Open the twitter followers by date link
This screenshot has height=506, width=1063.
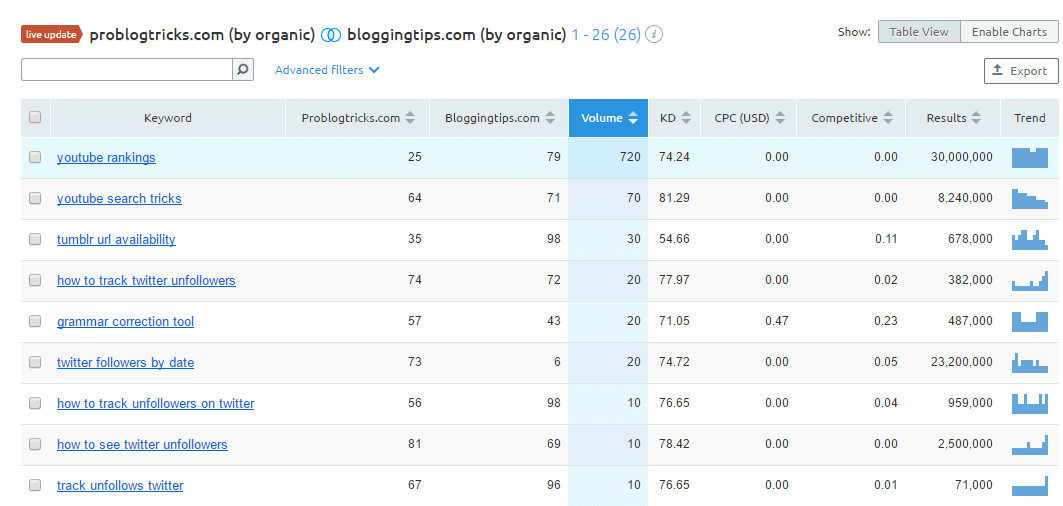[x=125, y=362]
